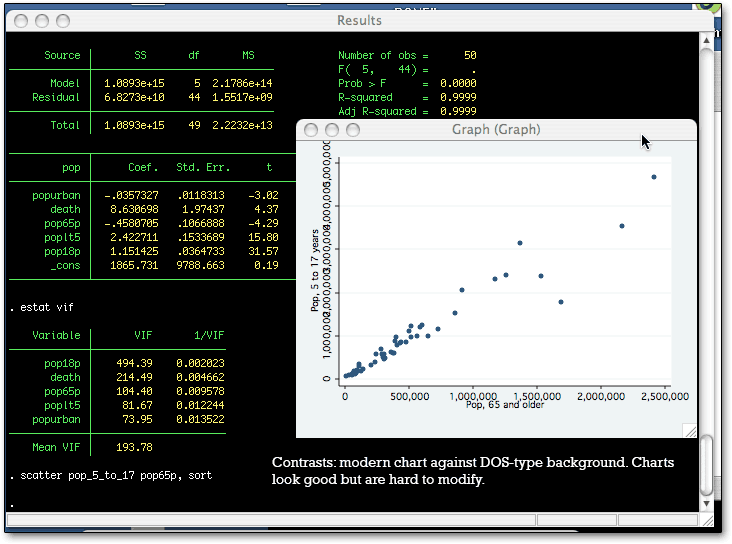
Task: Click the death VIF value 214.49
Action: pos(134,377)
